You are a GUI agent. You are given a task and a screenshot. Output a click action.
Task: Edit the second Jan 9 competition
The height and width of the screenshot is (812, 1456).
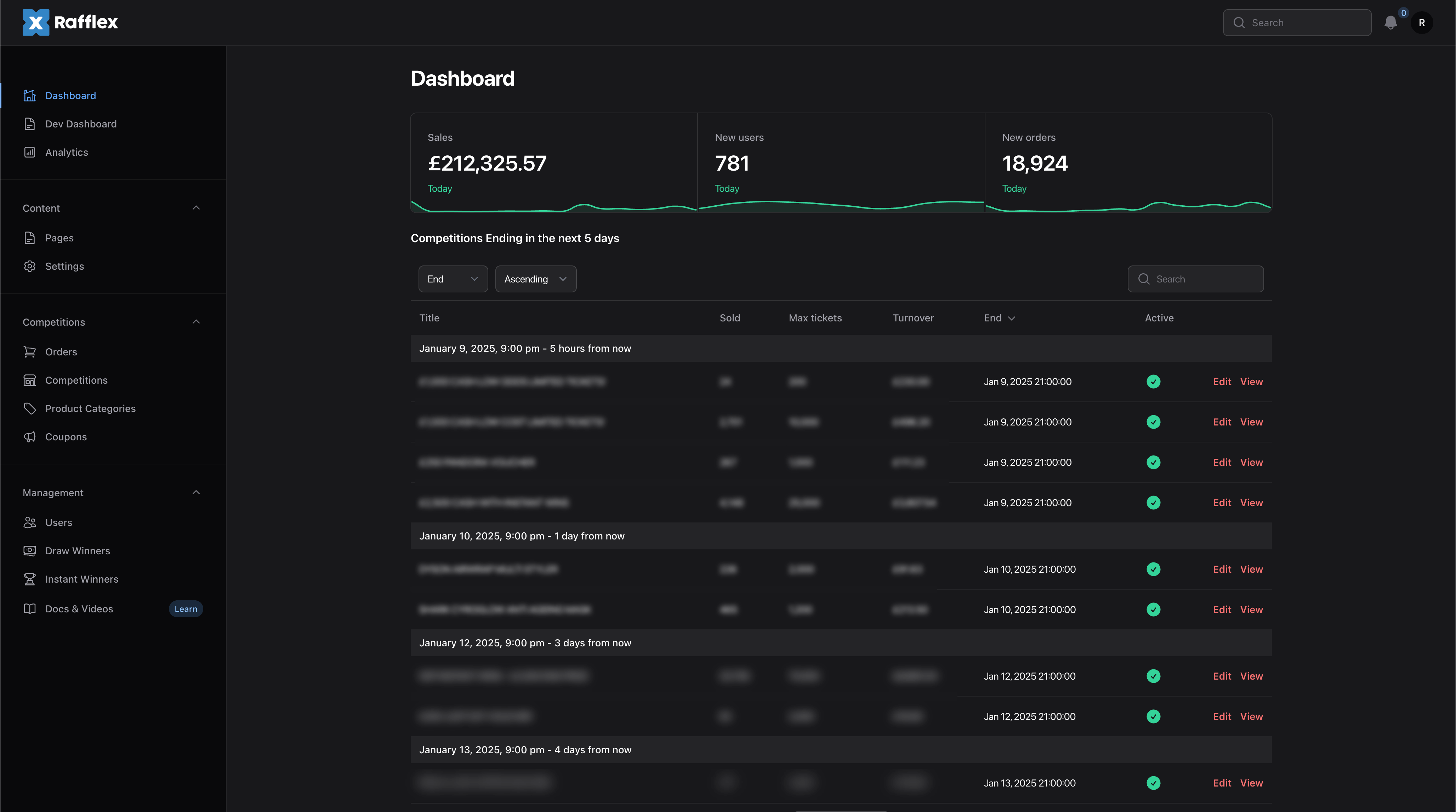click(x=1222, y=422)
